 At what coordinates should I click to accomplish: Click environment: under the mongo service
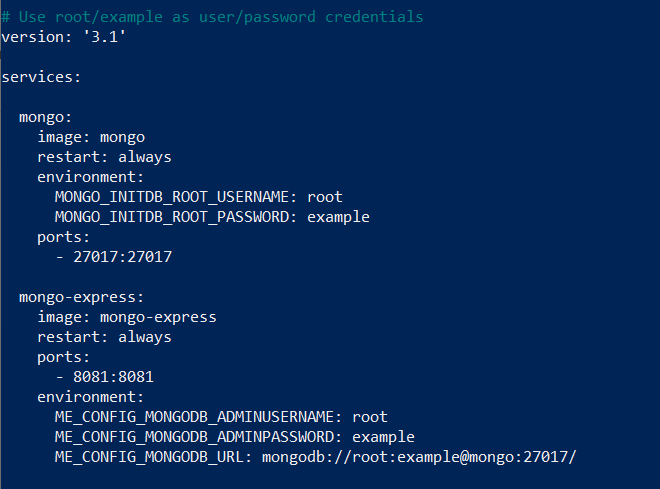[x=90, y=177]
